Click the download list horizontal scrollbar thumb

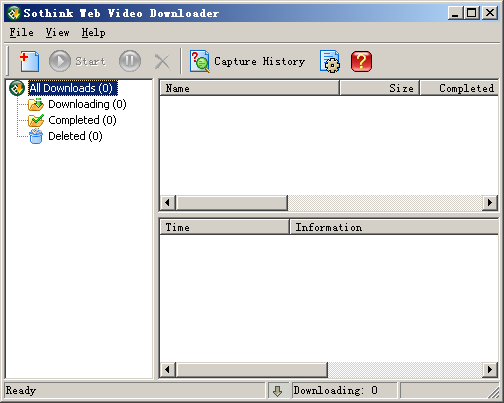click(231, 203)
